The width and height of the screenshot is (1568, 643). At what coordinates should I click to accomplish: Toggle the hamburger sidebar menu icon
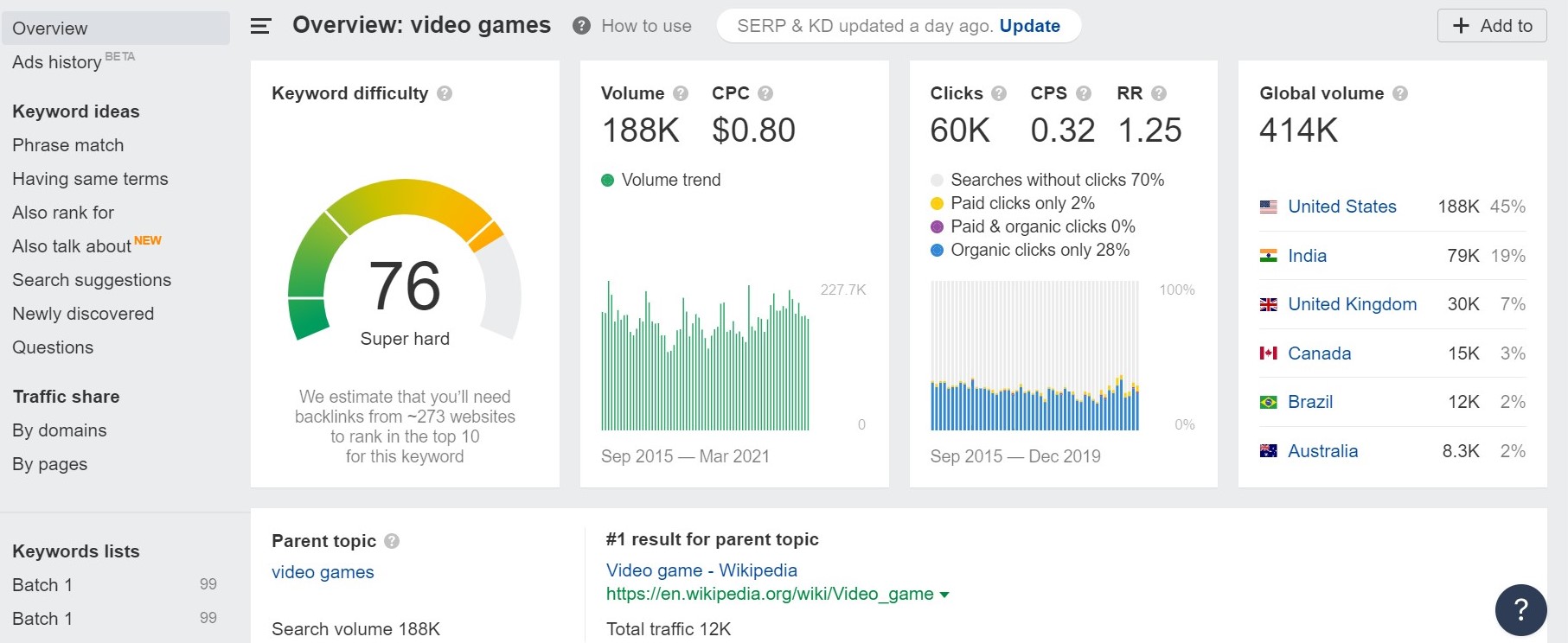click(260, 26)
